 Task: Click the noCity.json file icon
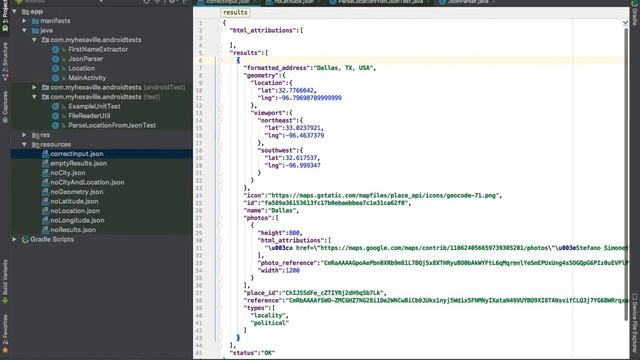(x=45, y=173)
